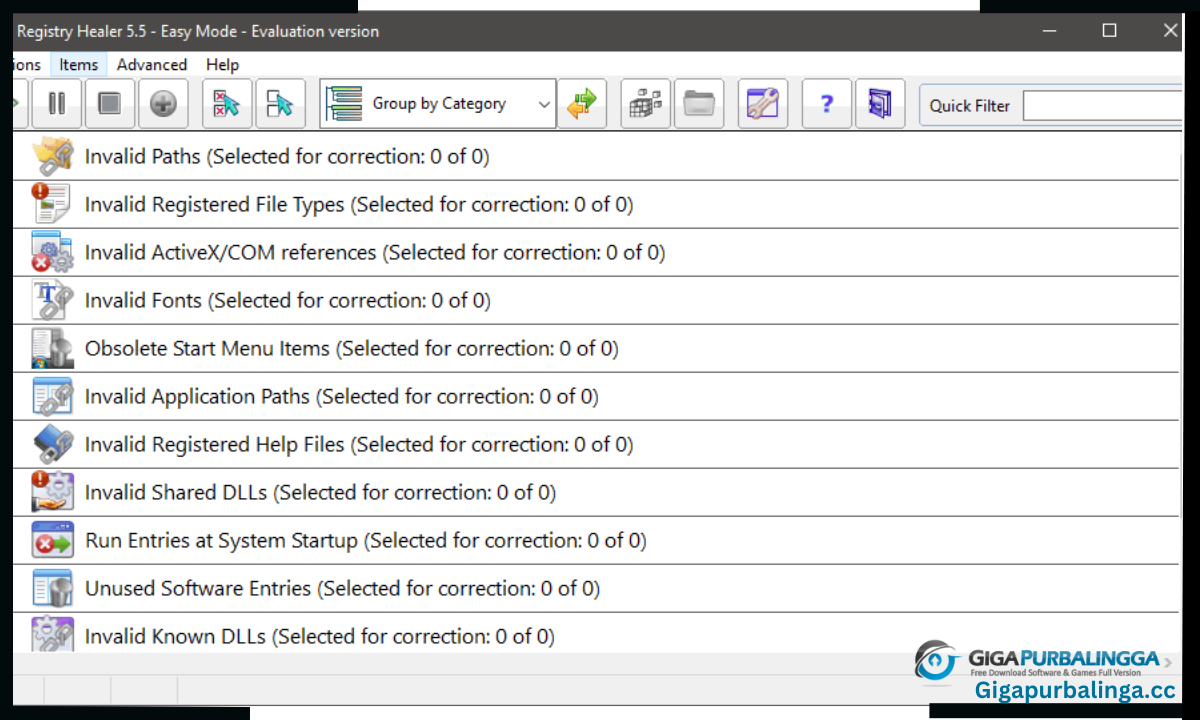Click the Invalid Registered File Types icon
Image resolution: width=1200 pixels, height=720 pixels.
tap(52, 204)
